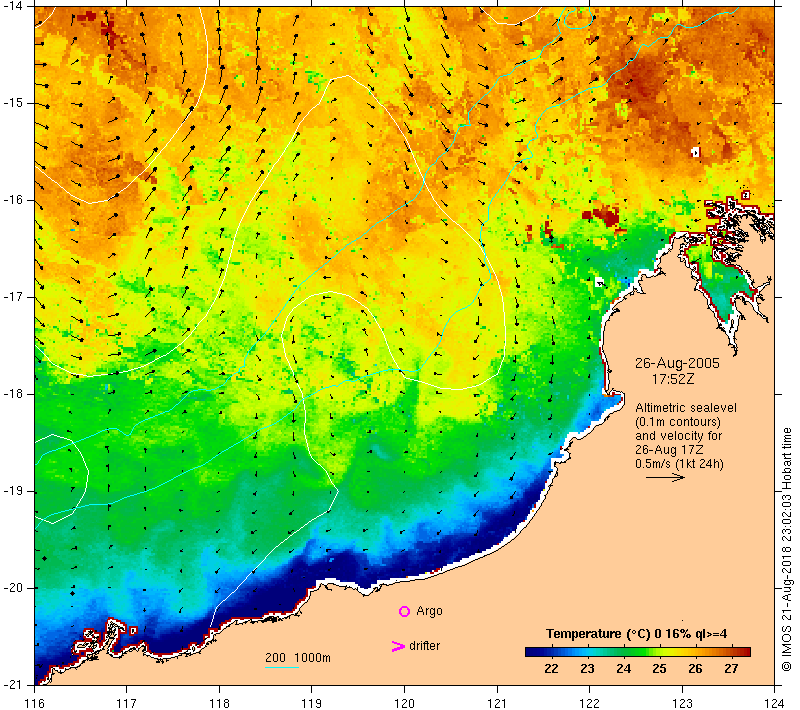Click the '118' longitude axis label
800x710 pixels.
[x=219, y=703]
